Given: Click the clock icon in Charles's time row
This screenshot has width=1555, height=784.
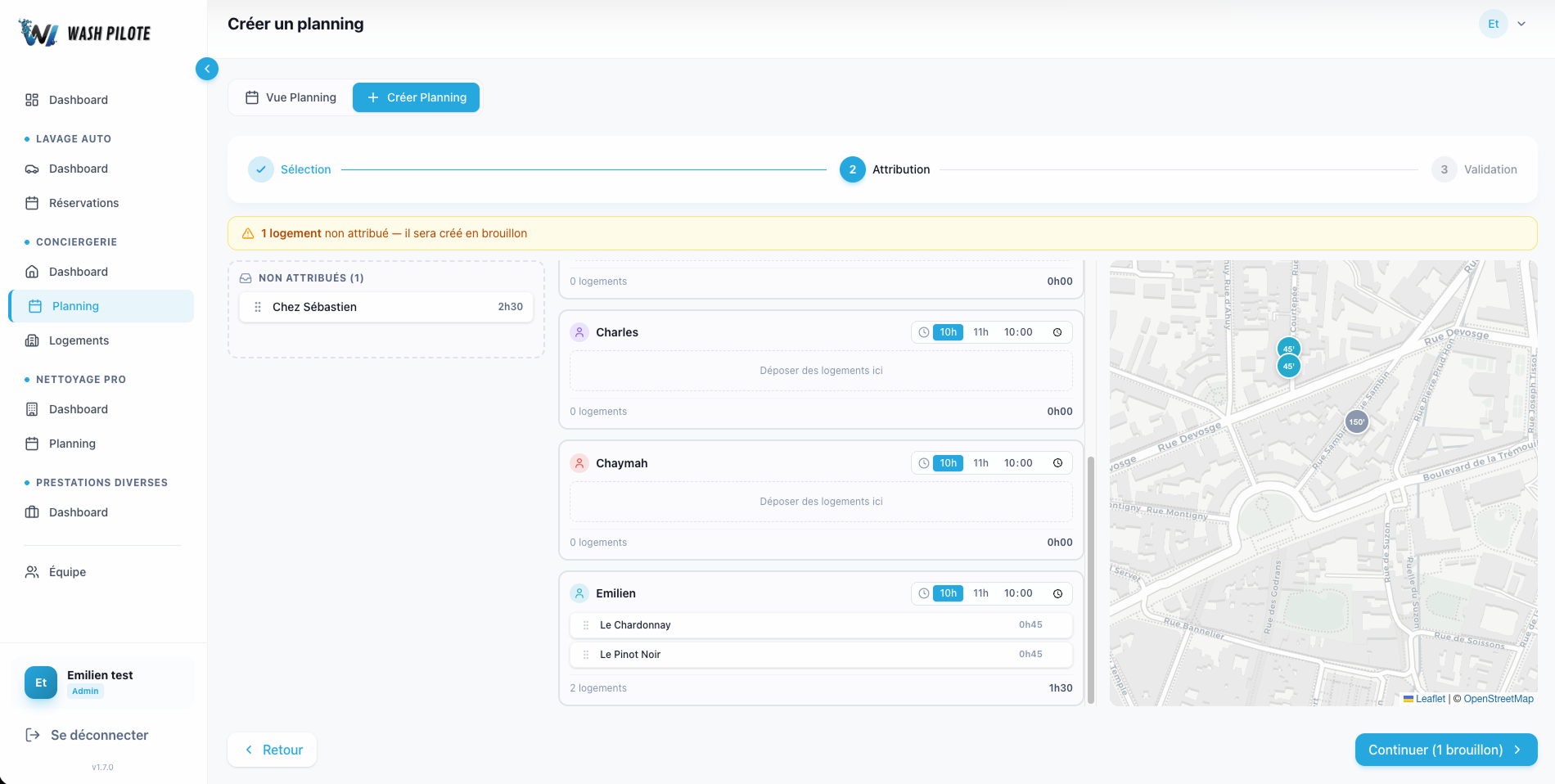Looking at the screenshot, I should pyautogui.click(x=924, y=332).
